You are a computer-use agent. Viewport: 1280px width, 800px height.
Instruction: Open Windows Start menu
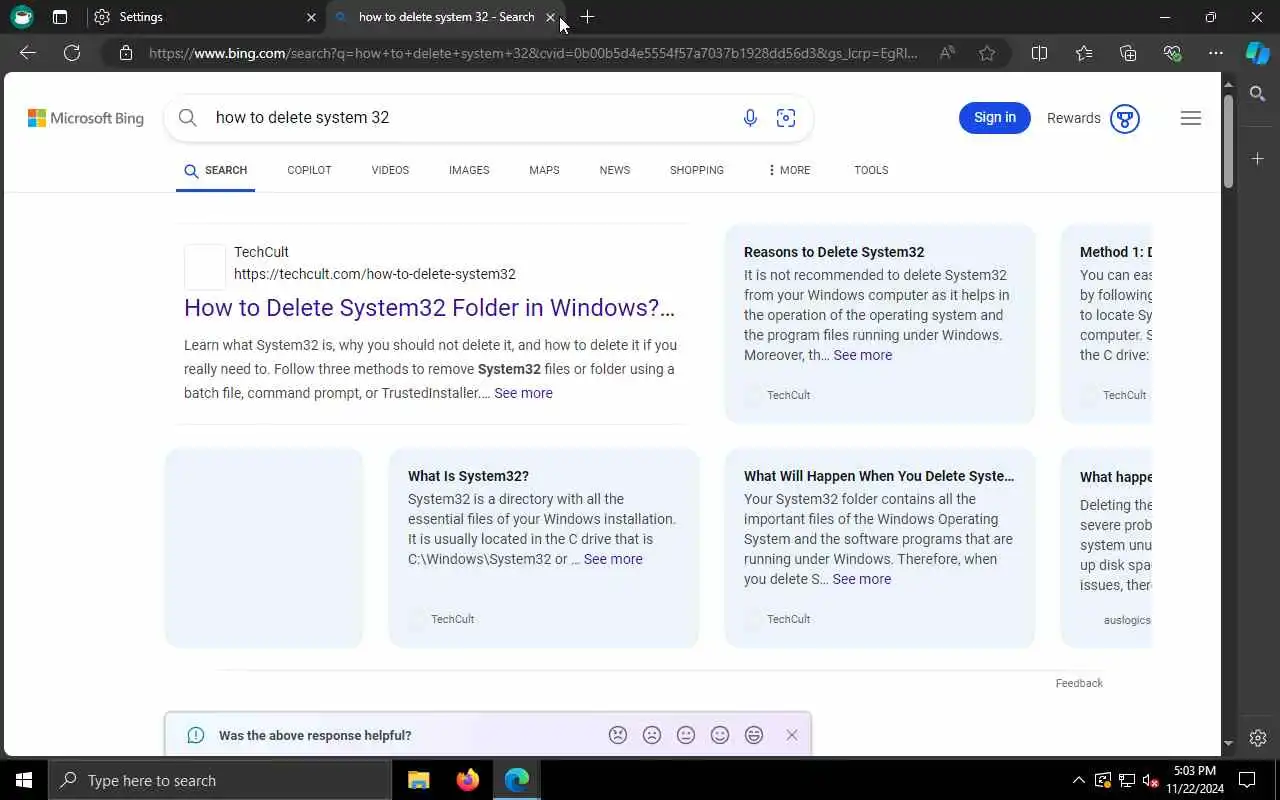click(x=24, y=780)
